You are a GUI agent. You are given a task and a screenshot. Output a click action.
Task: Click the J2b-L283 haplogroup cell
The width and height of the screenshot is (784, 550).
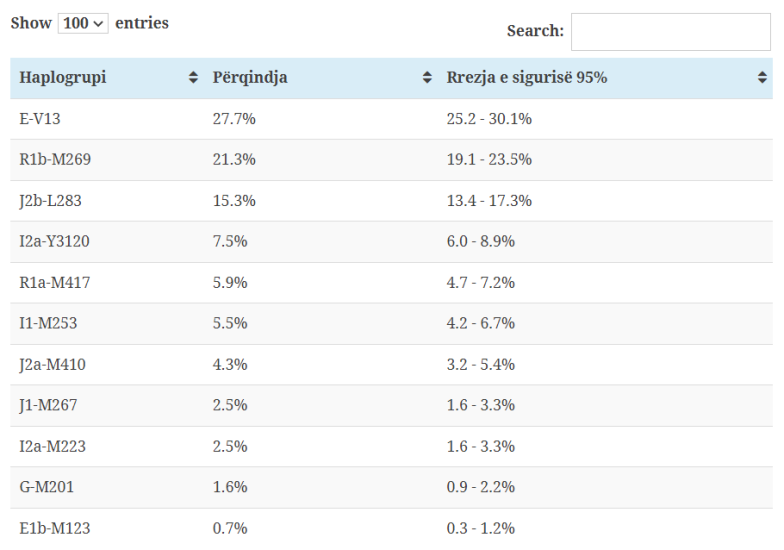[50, 201]
